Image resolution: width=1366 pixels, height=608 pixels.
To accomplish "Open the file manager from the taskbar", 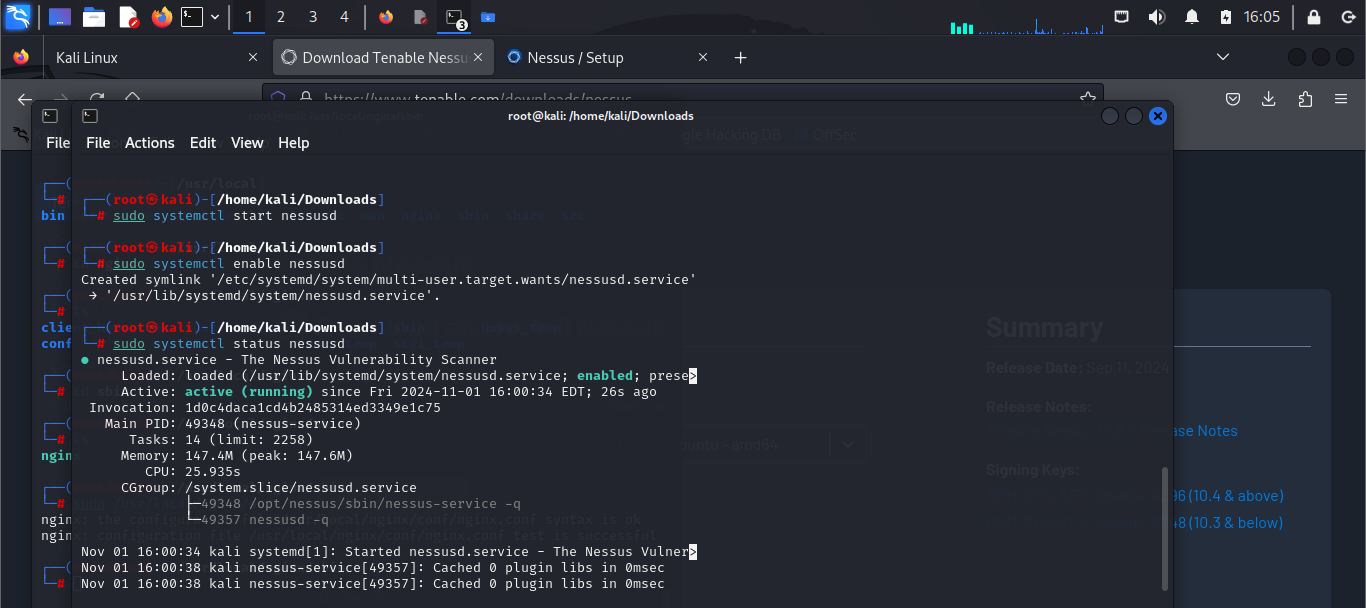I will click(x=93, y=16).
